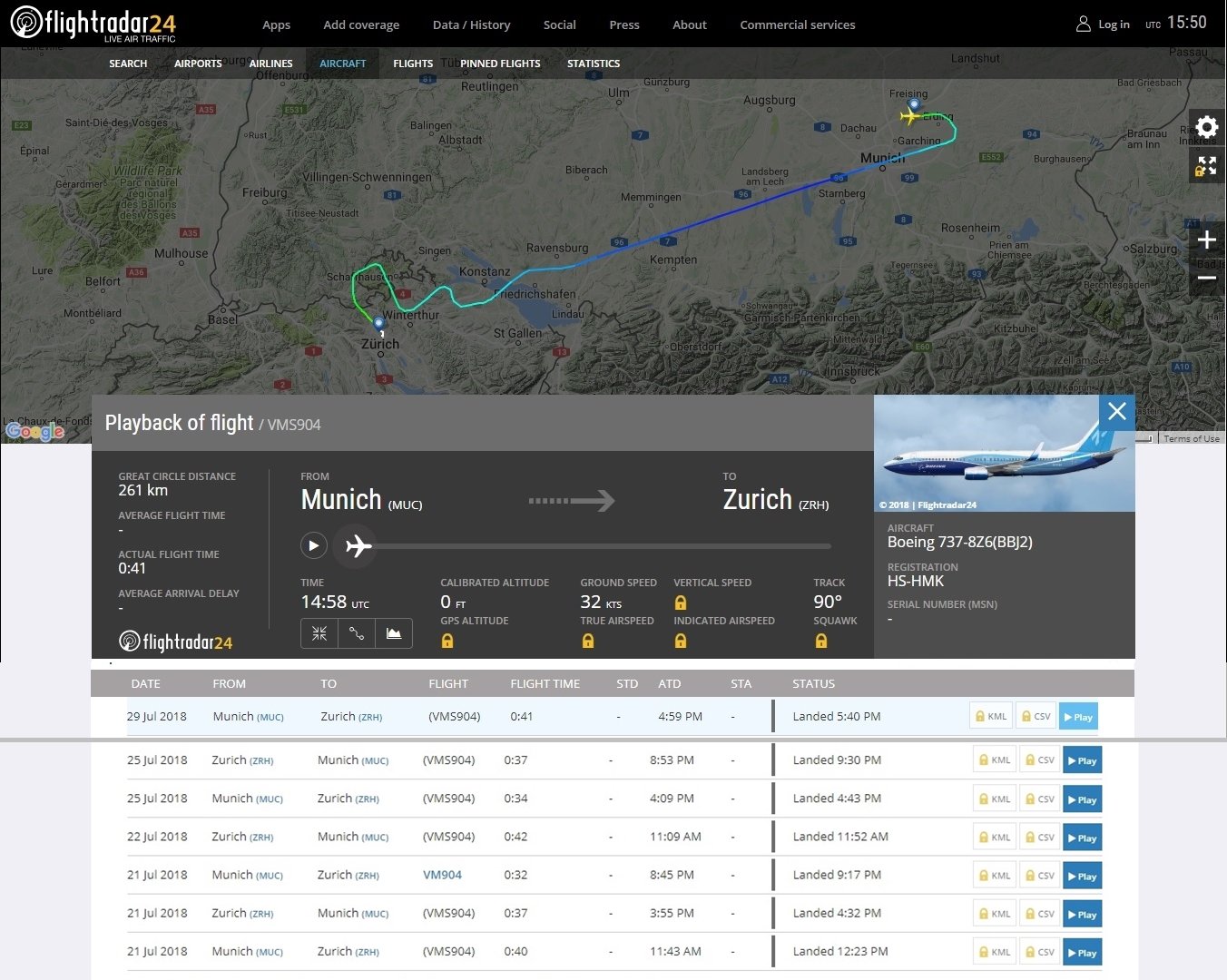Toggle fullscreen map icon
Viewport: 1227px width, 980px height.
click(x=1207, y=165)
